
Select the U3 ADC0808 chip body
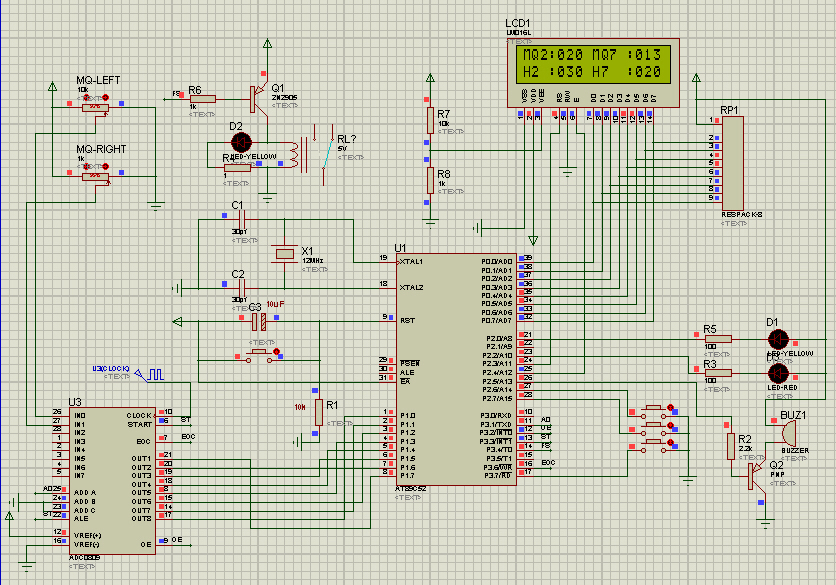(x=112, y=481)
